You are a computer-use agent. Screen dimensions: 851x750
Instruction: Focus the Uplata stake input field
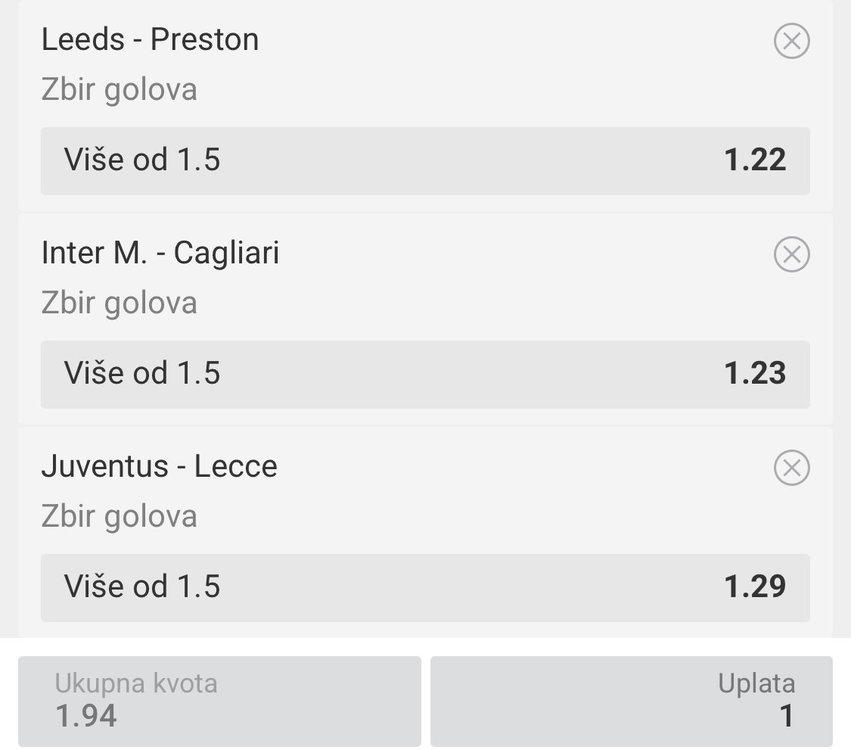coord(631,700)
